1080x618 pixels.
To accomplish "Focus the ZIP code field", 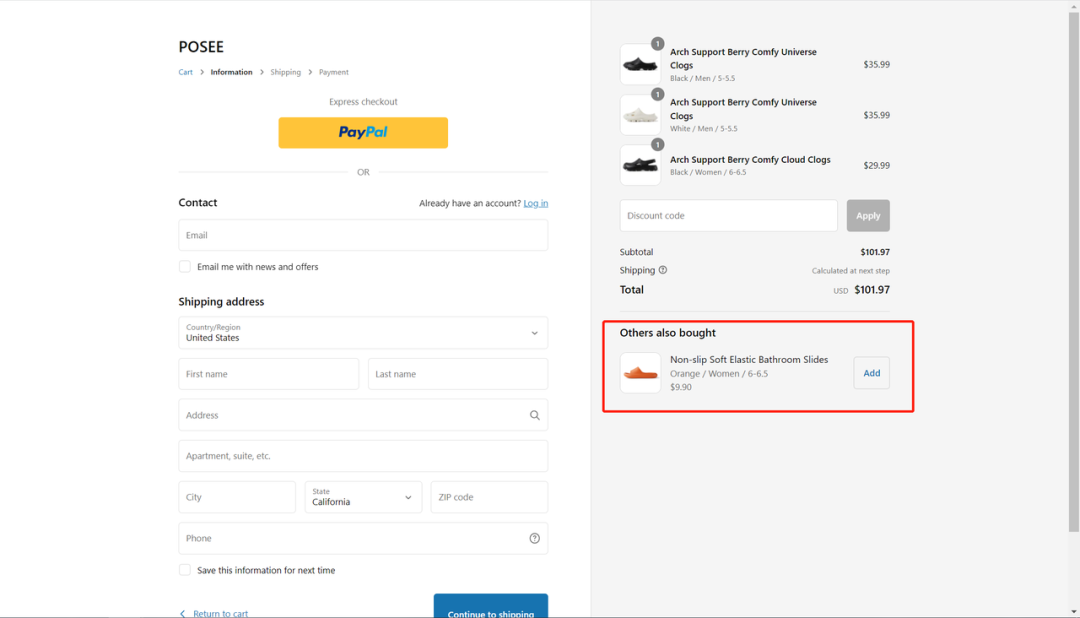I will click(489, 497).
